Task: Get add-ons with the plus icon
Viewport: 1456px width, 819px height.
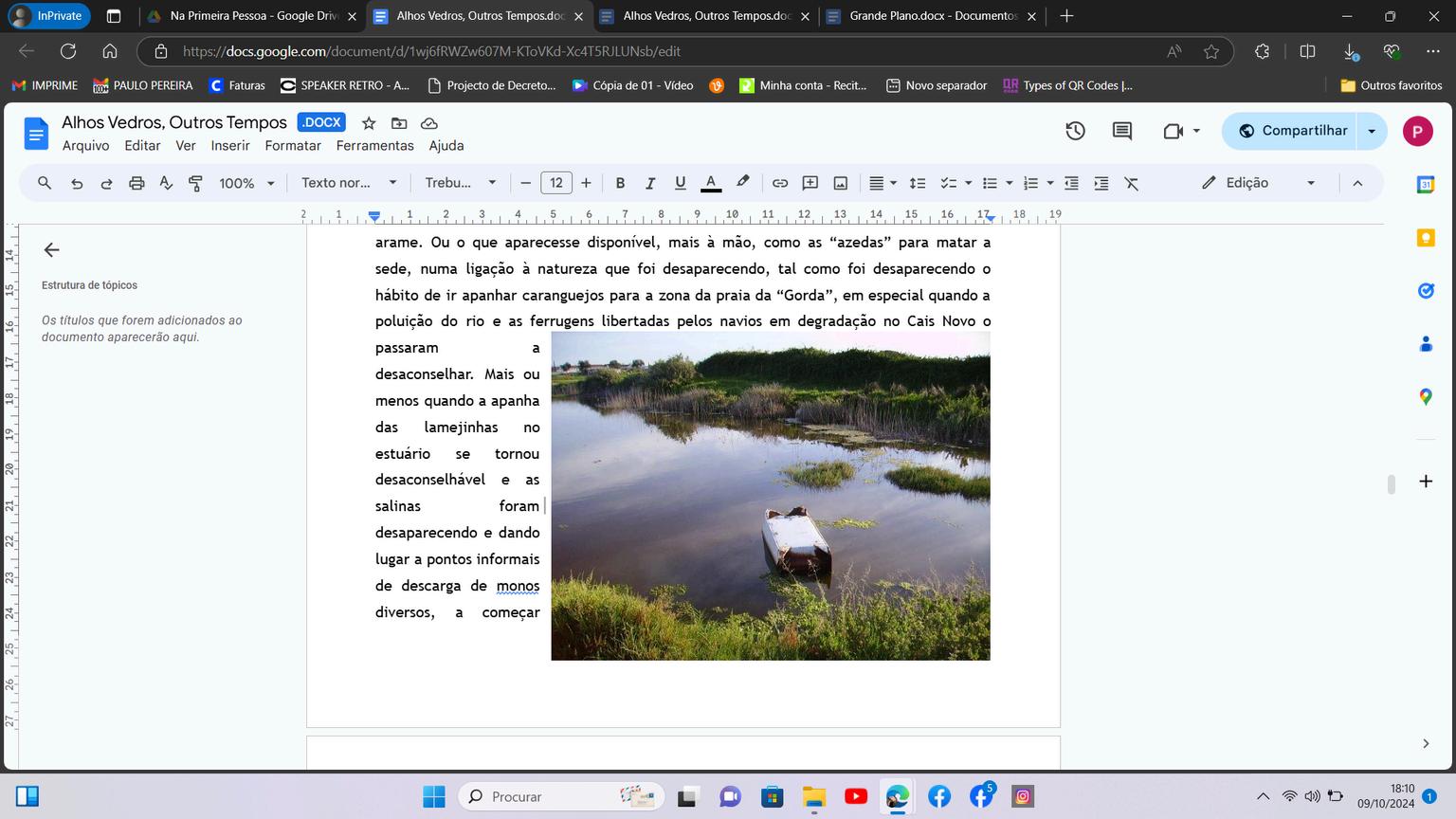Action: coord(1426,482)
